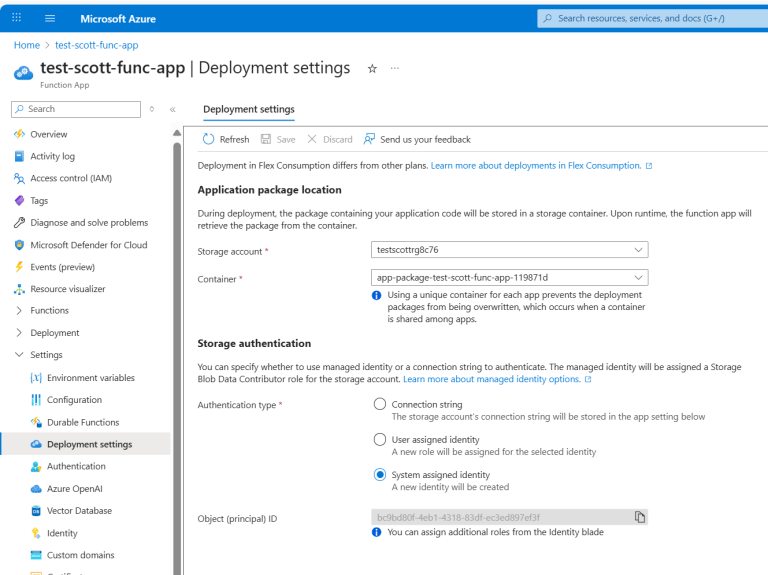Expand the Deployment section in sidebar
This screenshot has height=575, width=768.
pos(19,333)
